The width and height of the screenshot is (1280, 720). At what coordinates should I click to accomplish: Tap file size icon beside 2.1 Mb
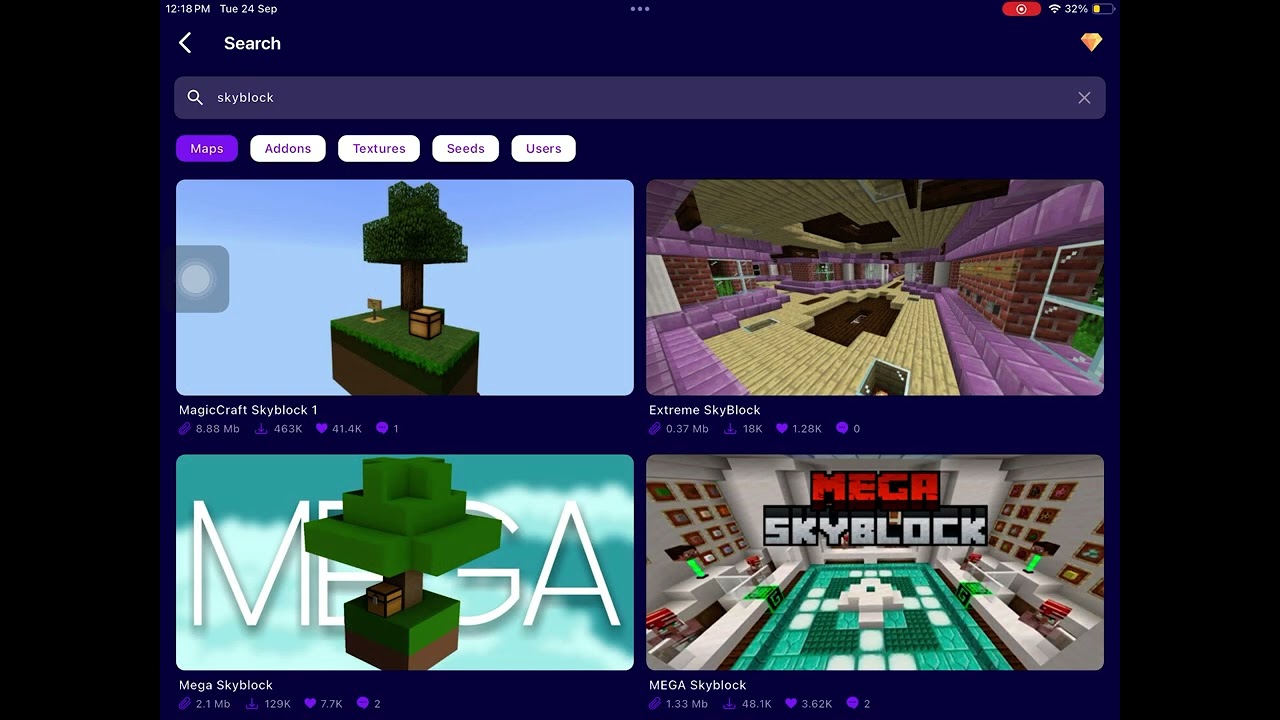[185, 703]
